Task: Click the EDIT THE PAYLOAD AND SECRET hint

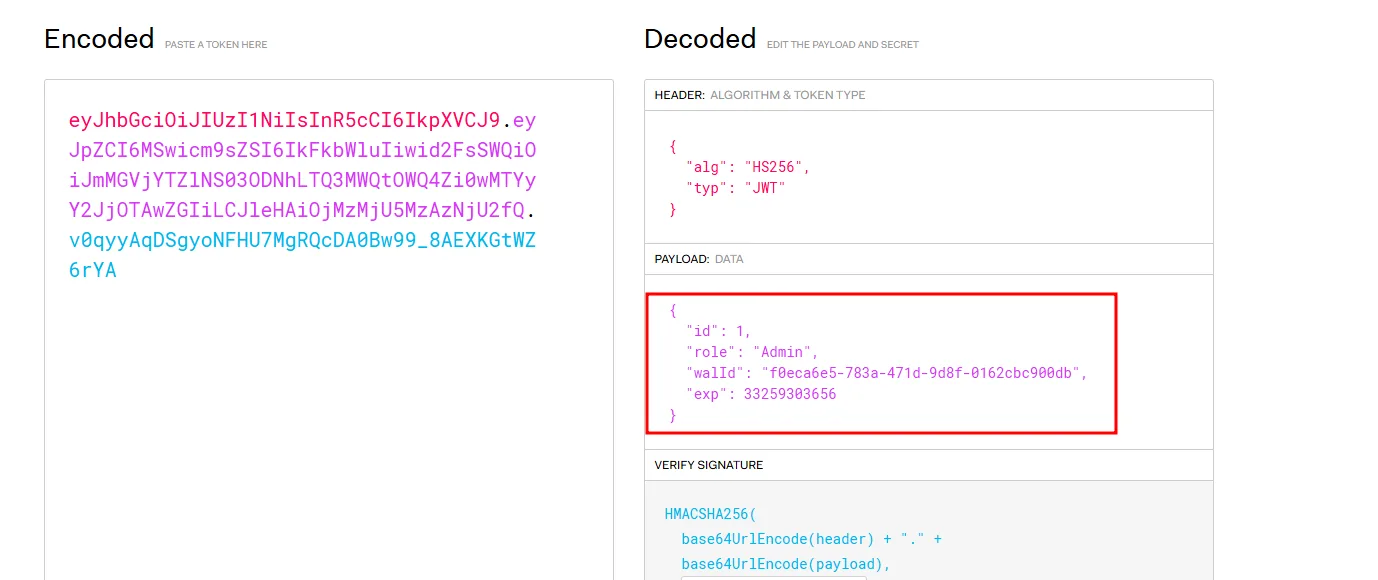Action: point(843,45)
